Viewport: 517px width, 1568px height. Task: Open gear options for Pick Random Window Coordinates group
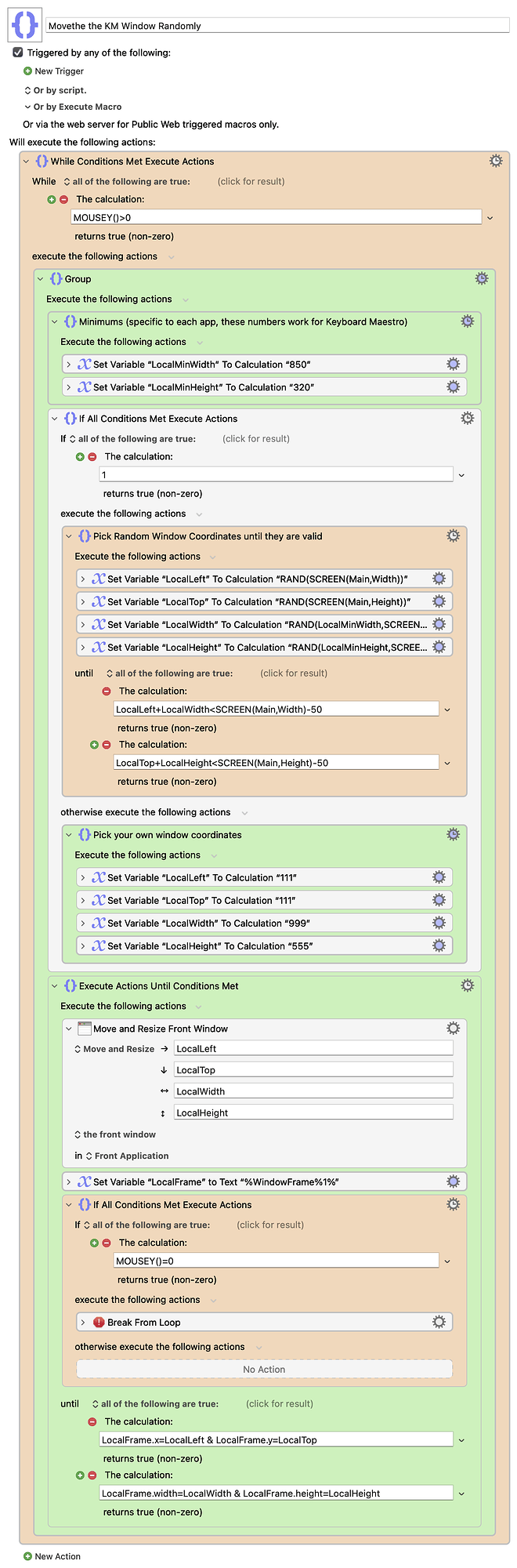[453, 535]
